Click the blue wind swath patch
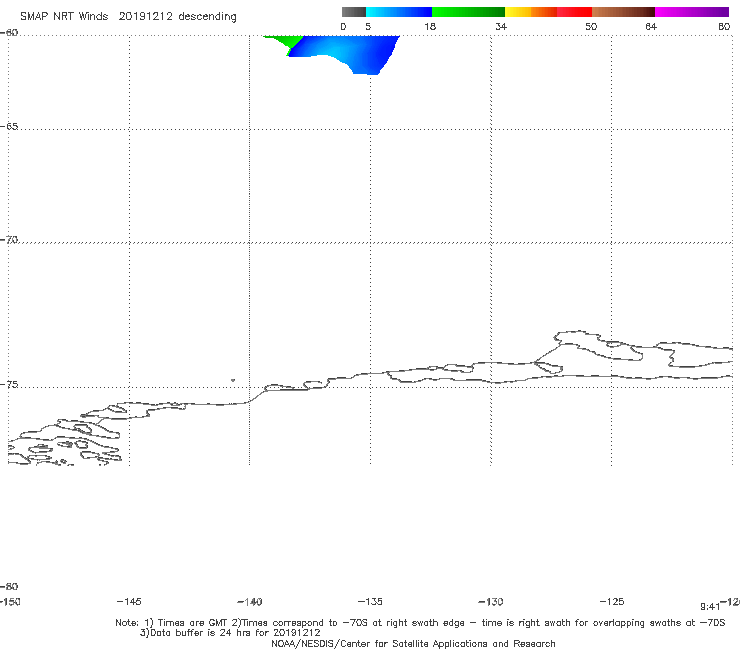This screenshot has height=650, width=740. (x=349, y=51)
